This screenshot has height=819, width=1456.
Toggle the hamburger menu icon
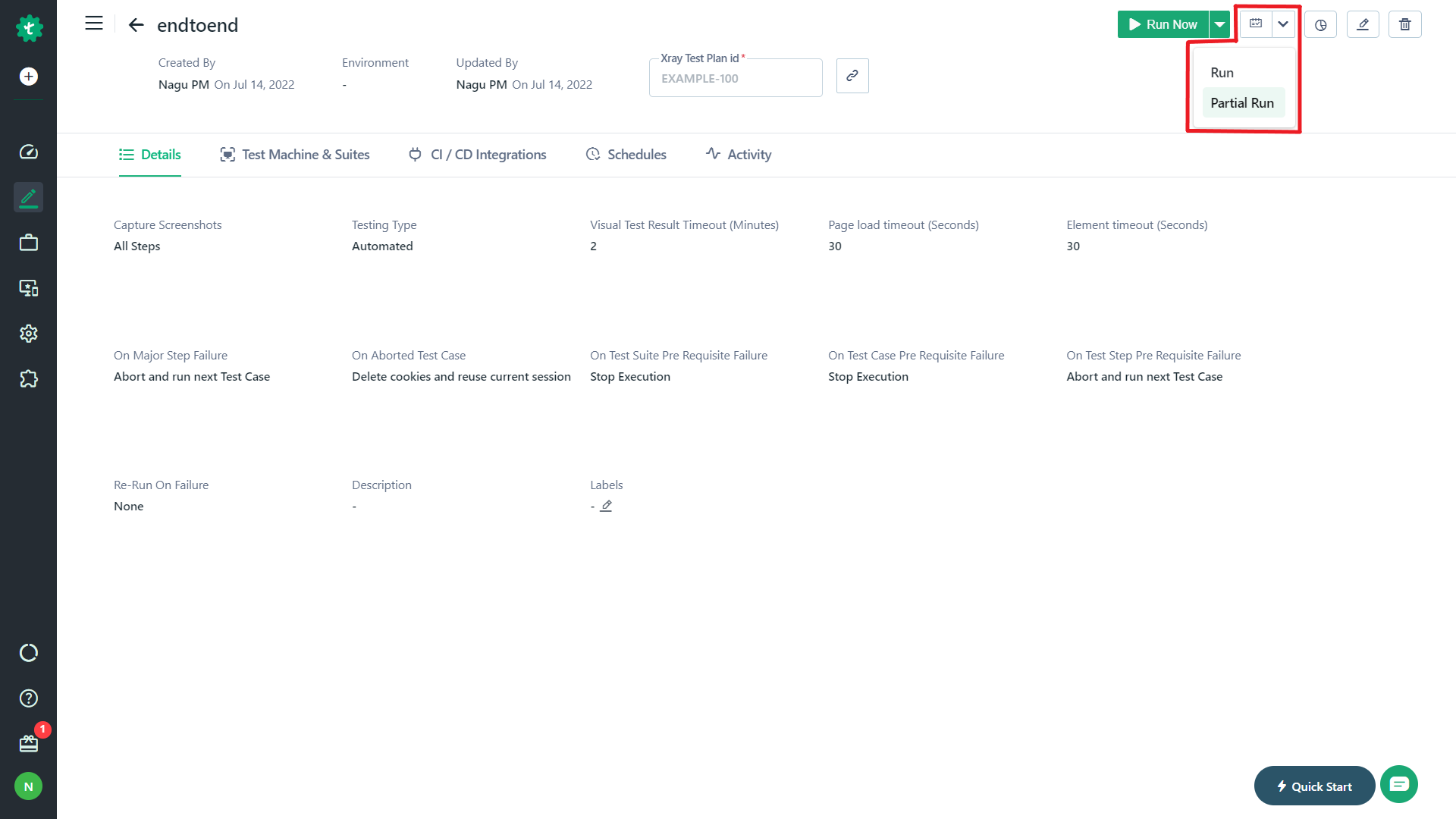click(x=94, y=24)
